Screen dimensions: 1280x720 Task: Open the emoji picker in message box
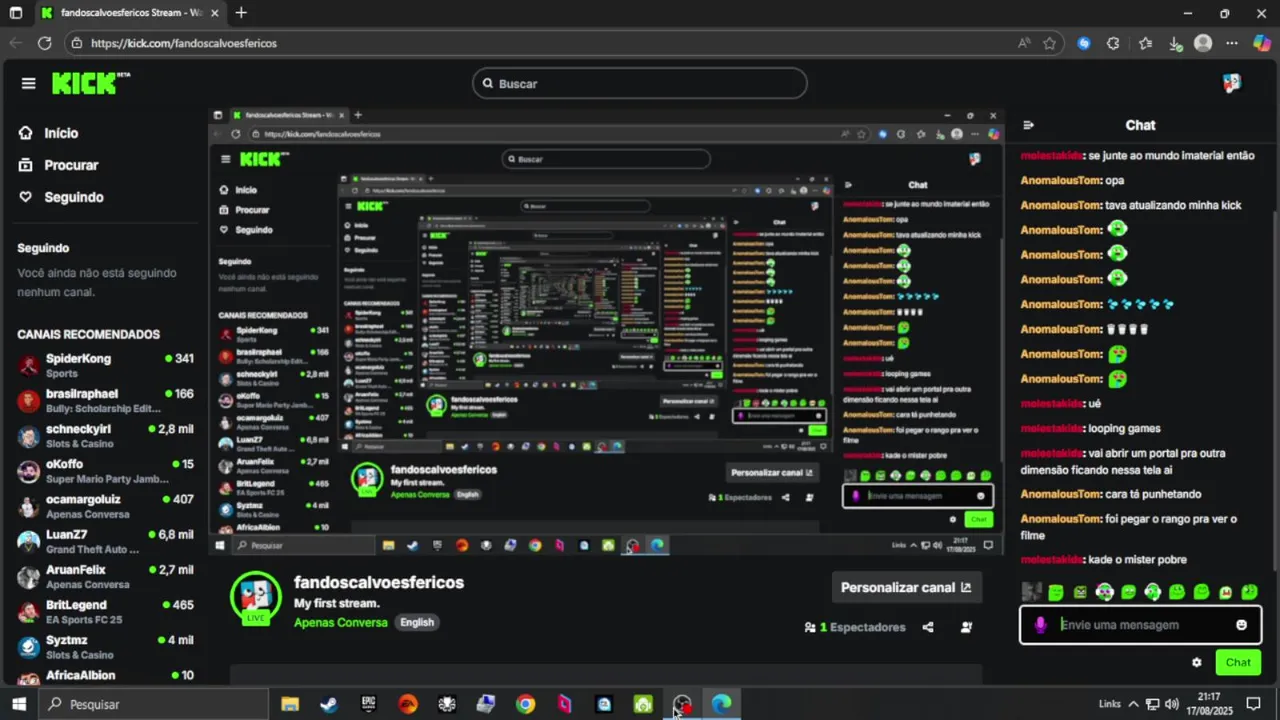(x=1241, y=625)
